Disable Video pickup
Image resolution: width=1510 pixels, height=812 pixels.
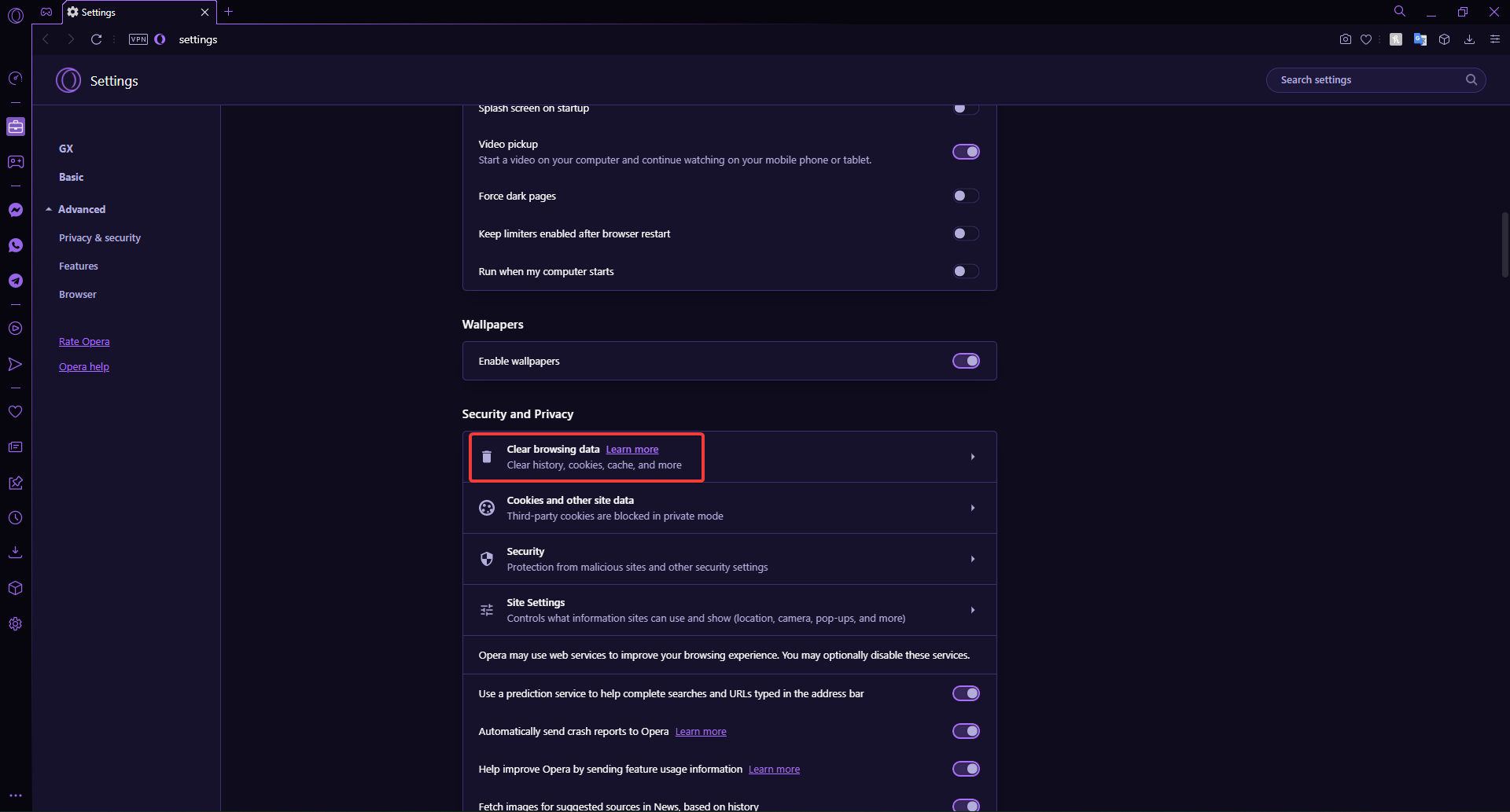coord(966,151)
